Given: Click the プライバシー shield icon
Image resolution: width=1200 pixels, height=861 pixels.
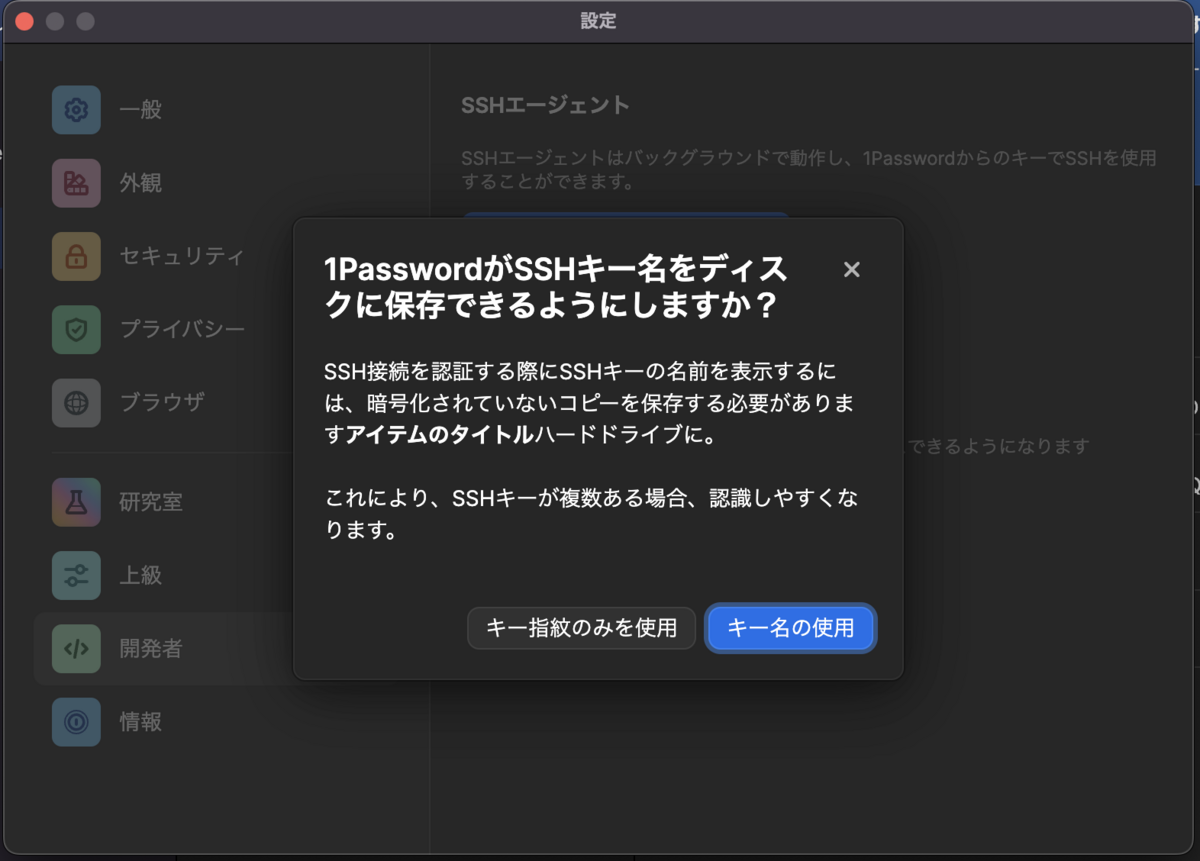Looking at the screenshot, I should point(76,329).
